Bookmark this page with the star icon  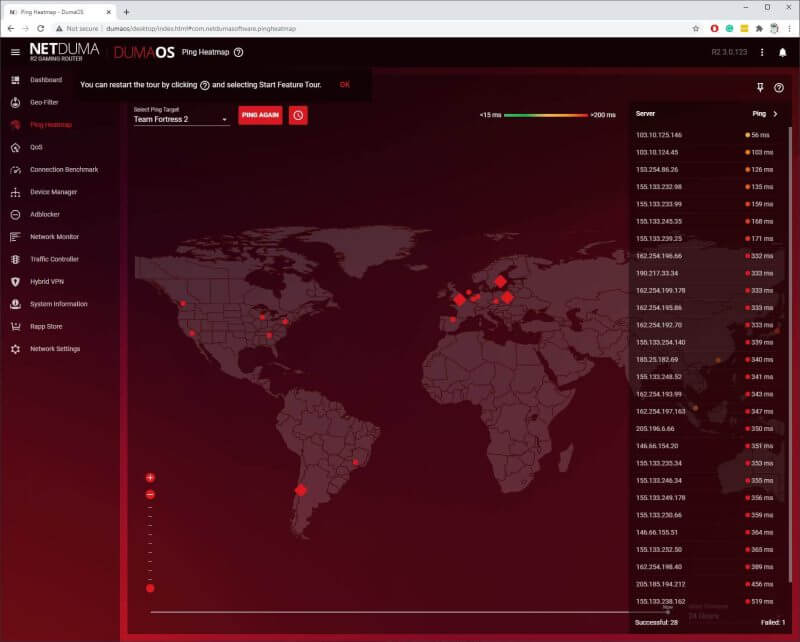695,29
